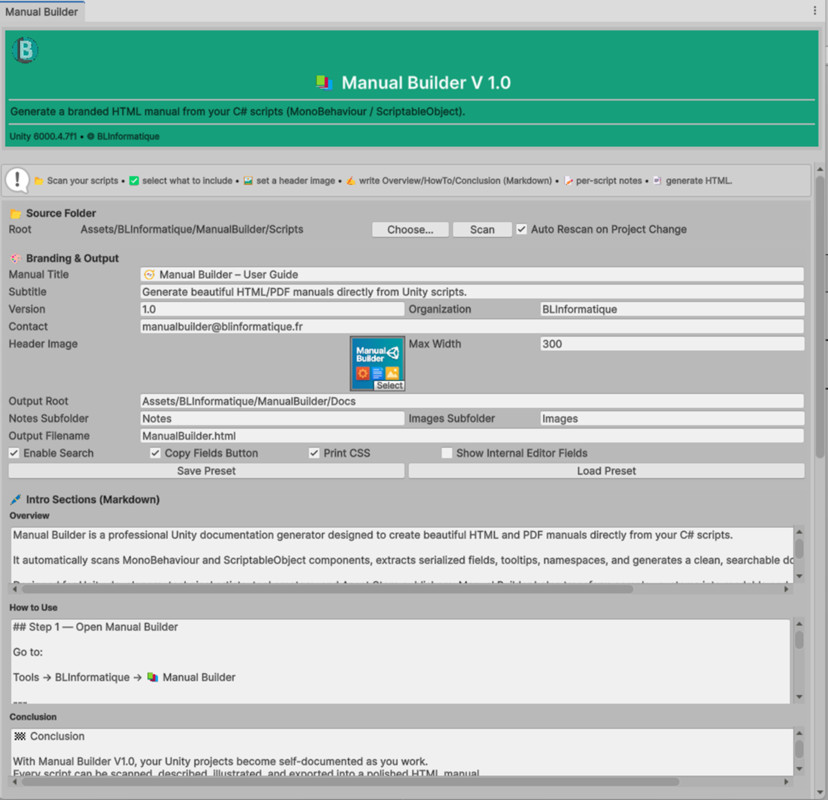Click the Overview horizontal scrollbar thumb
This screenshot has height=800, width=828.
(327, 589)
